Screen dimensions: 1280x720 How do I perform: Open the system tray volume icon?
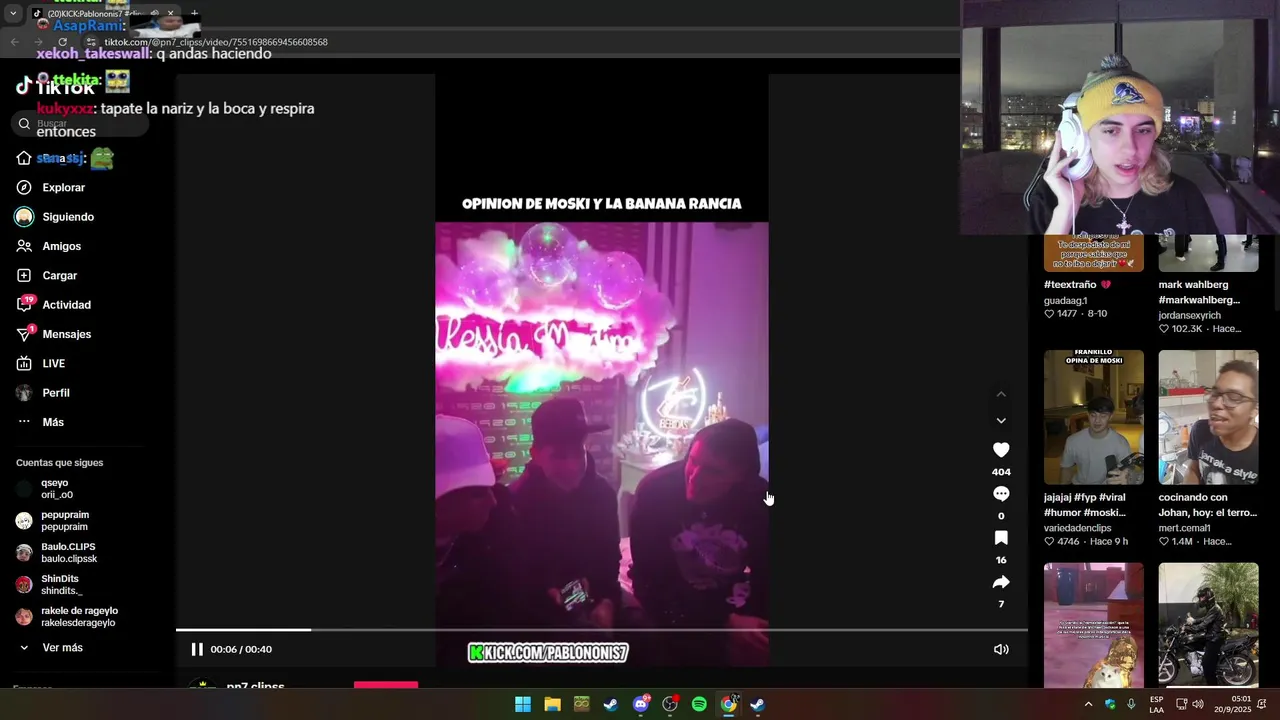point(1198,705)
